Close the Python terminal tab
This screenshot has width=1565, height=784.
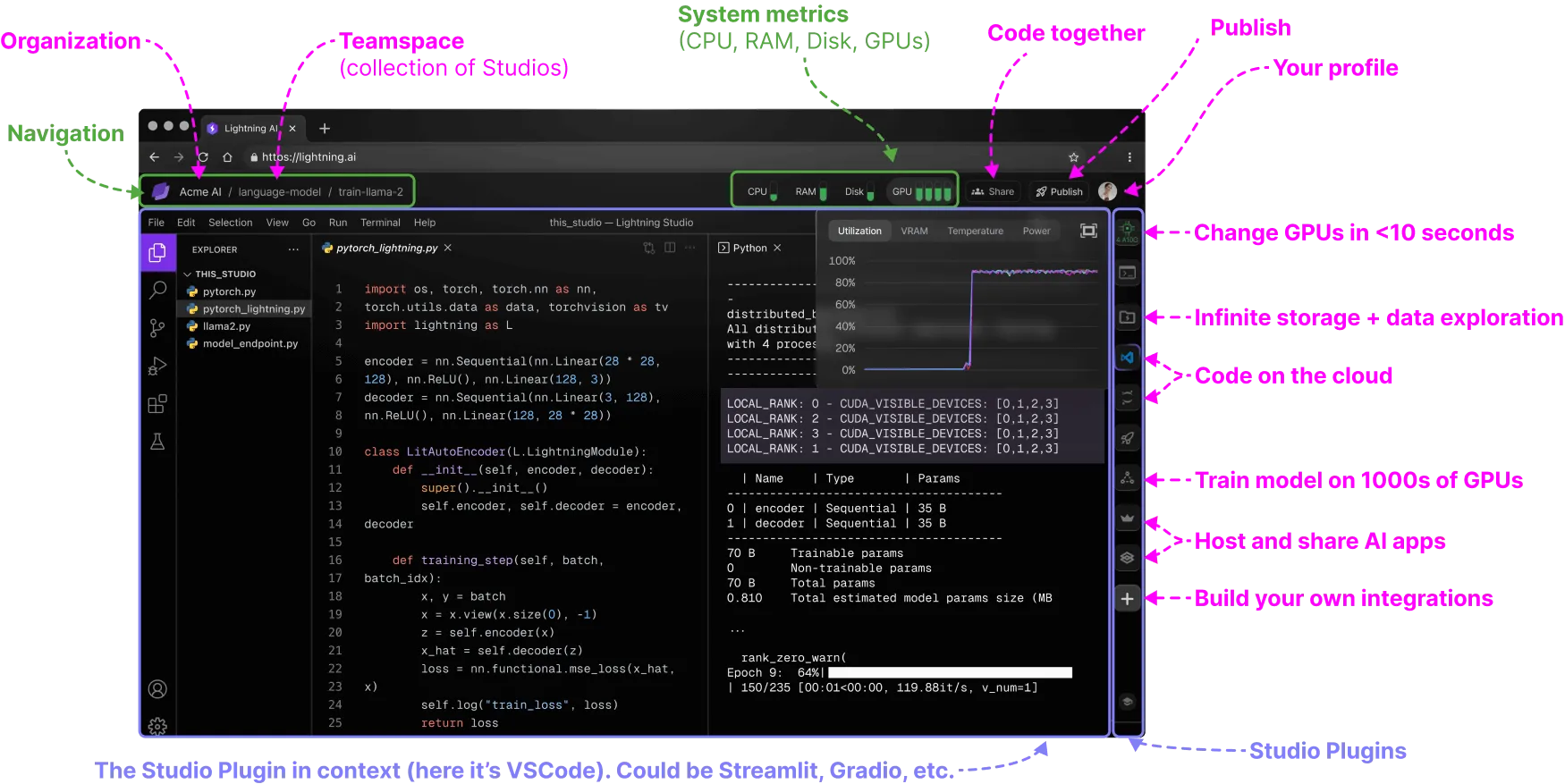[x=777, y=248]
